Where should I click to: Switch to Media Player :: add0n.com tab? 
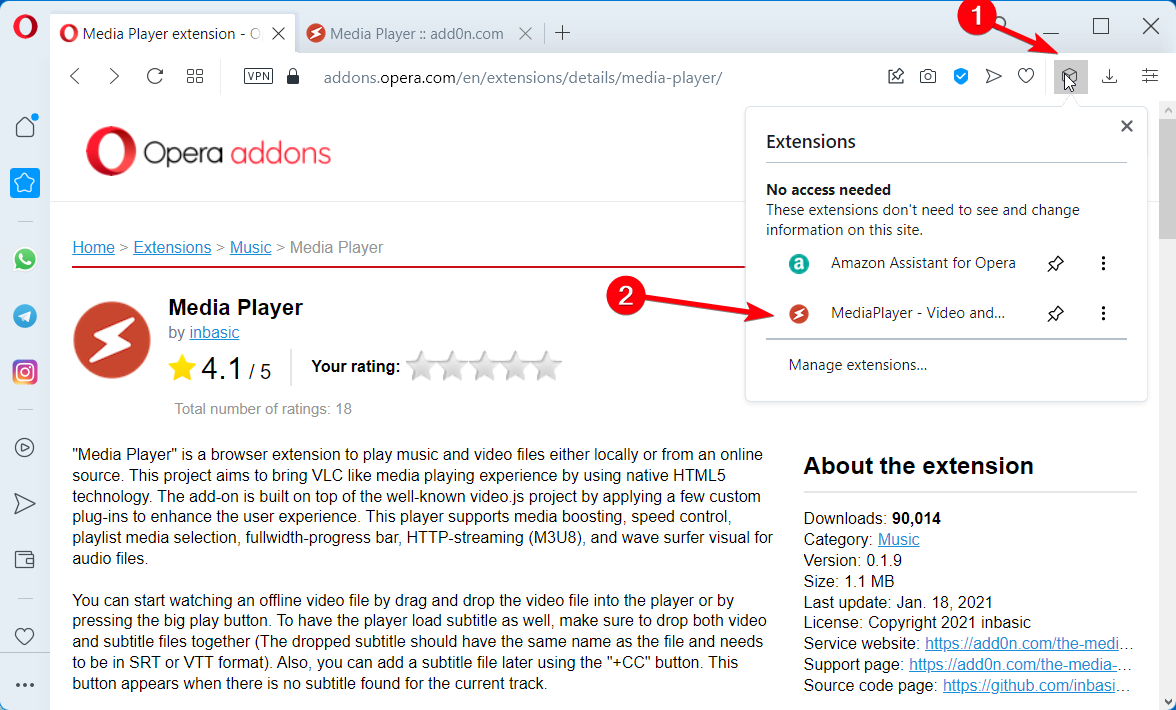pos(416,33)
